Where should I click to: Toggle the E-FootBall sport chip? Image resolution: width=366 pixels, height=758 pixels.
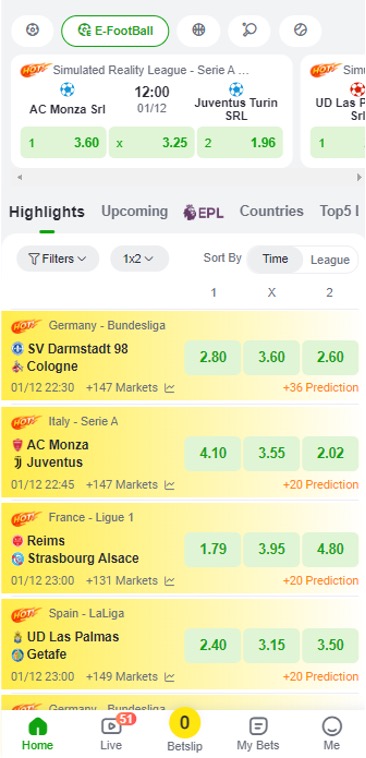115,30
